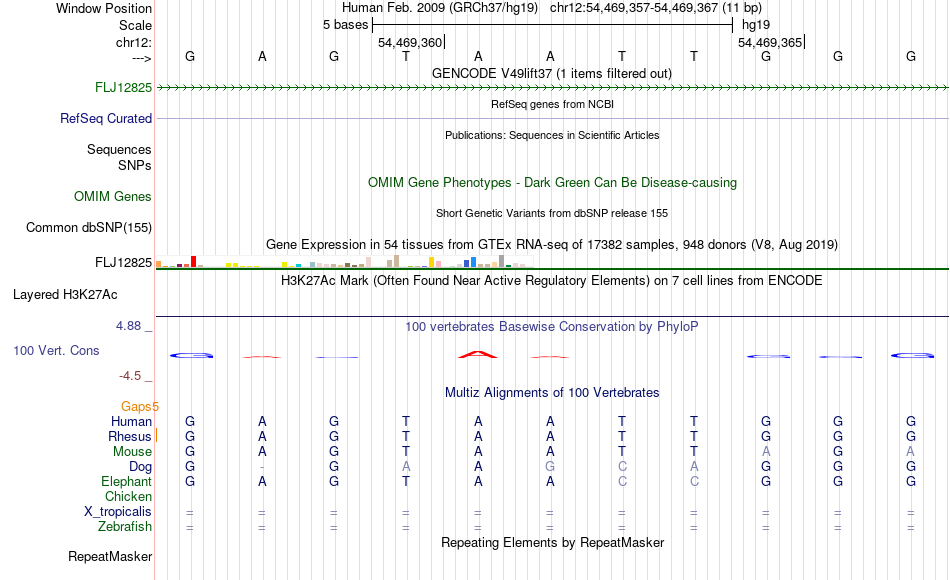Click the 4.88 PhyloP upper scale value
950x580 pixels.
click(x=128, y=325)
